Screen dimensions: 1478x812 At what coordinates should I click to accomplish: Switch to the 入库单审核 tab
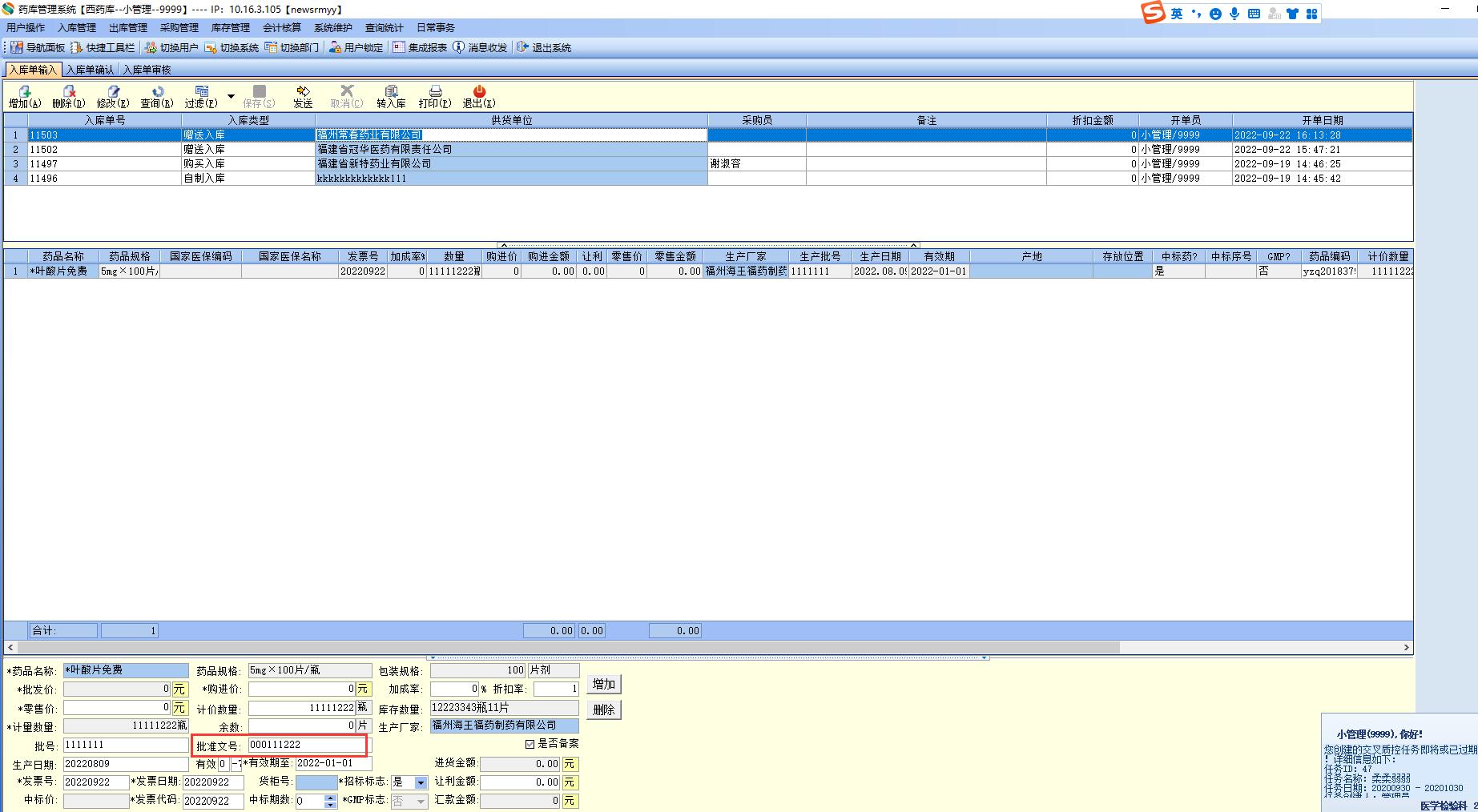click(147, 70)
